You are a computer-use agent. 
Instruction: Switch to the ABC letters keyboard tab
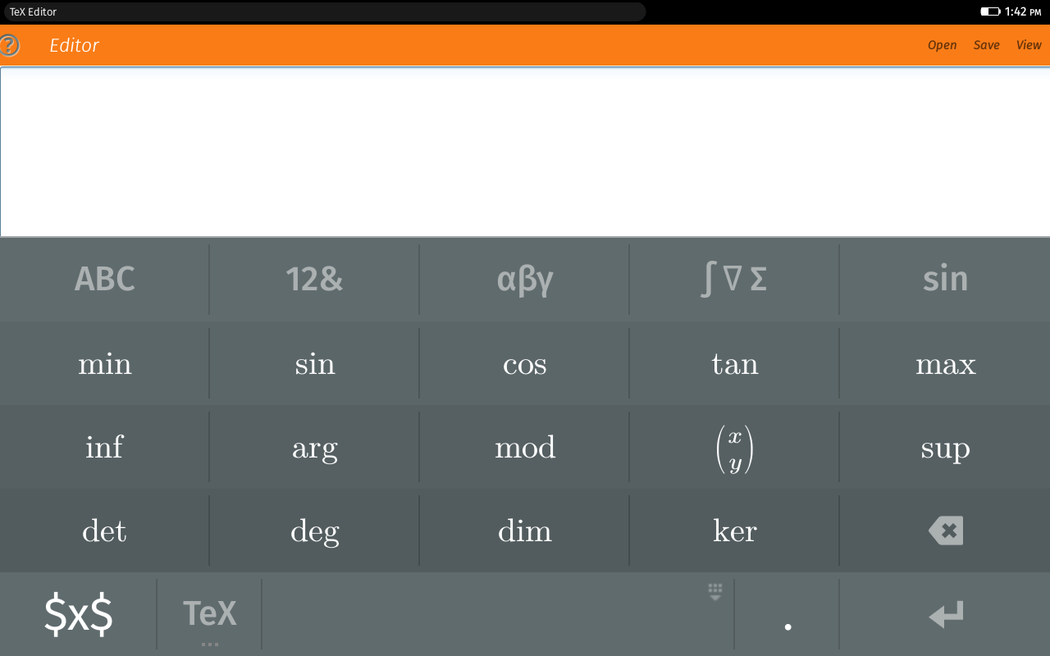(x=104, y=279)
